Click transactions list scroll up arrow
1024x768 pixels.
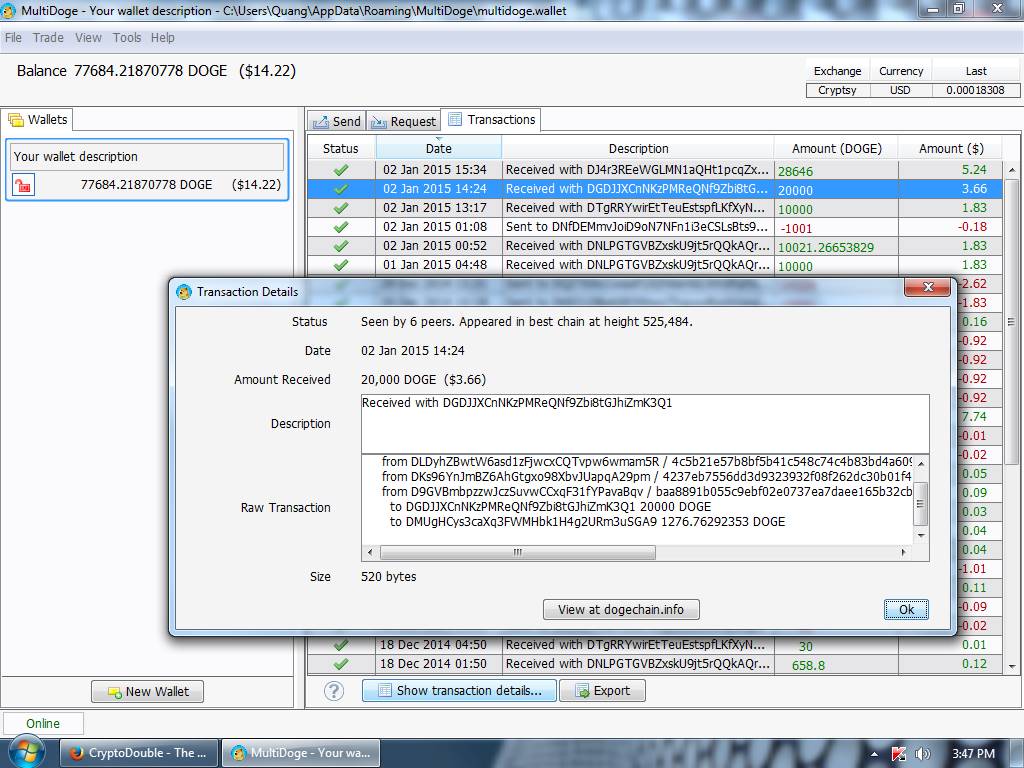[x=1012, y=170]
